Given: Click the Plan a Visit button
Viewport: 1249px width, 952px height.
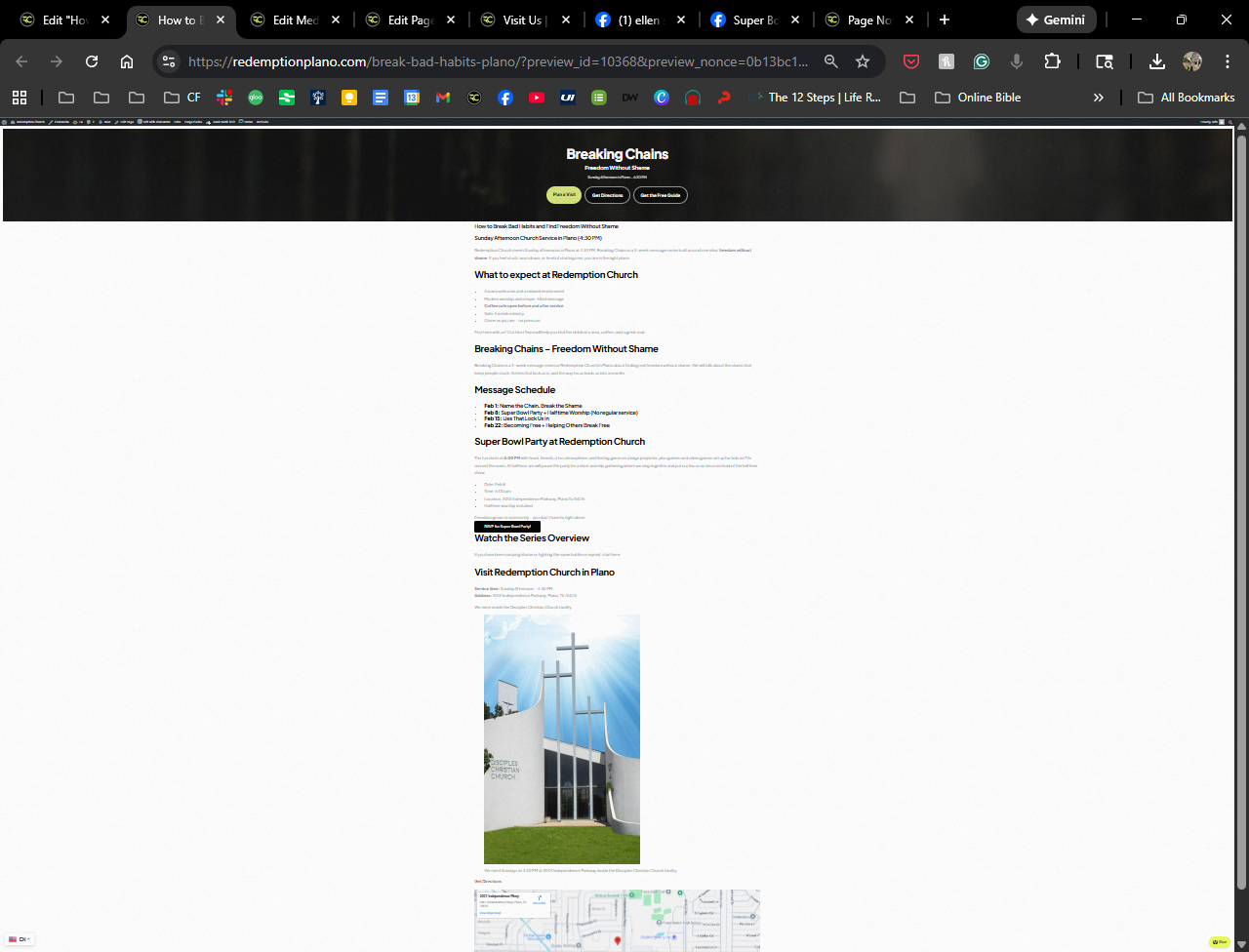Looking at the screenshot, I should (x=563, y=195).
